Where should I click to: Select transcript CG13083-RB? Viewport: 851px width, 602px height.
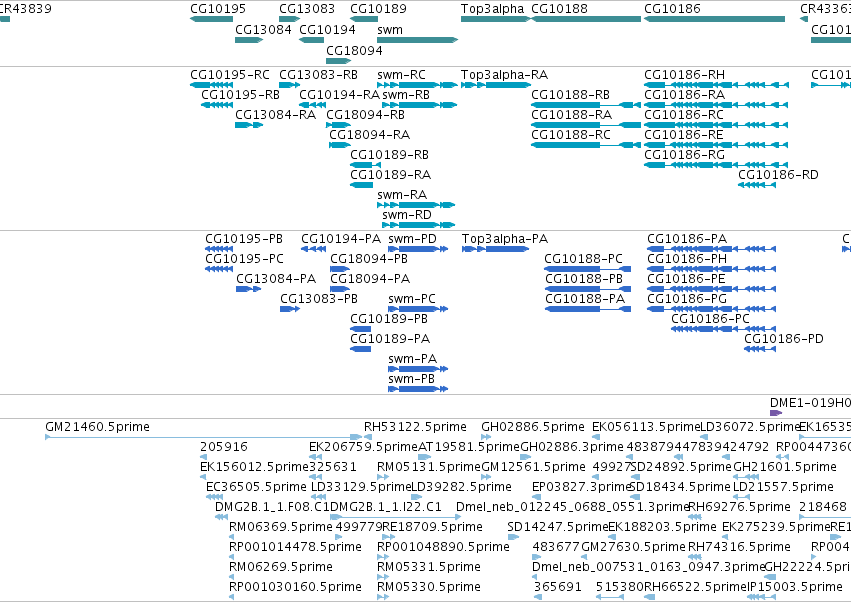pos(289,85)
